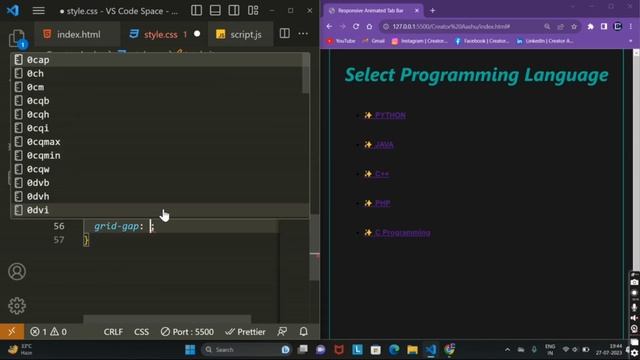Open the Manage gear in VS Code
Viewport: 640px width, 360px height.
coord(17,306)
